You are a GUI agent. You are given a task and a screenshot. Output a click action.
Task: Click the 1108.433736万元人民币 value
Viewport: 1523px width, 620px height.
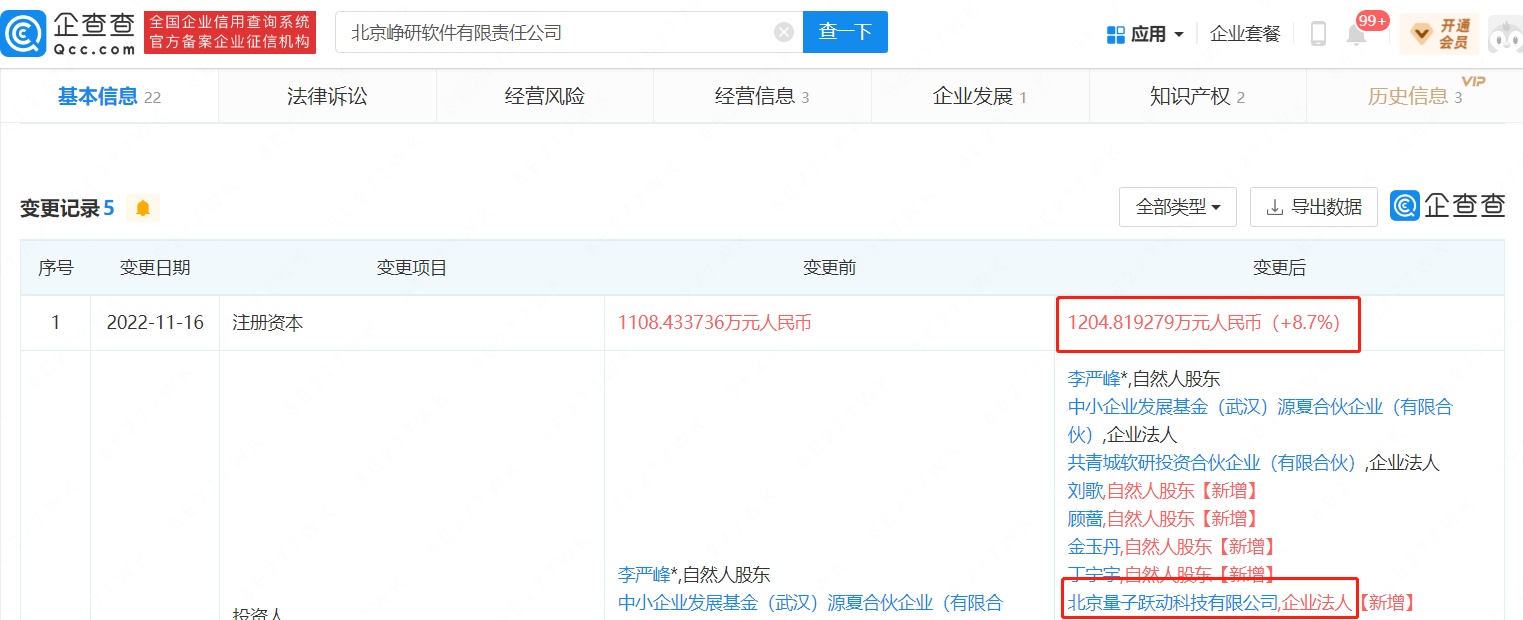click(715, 323)
